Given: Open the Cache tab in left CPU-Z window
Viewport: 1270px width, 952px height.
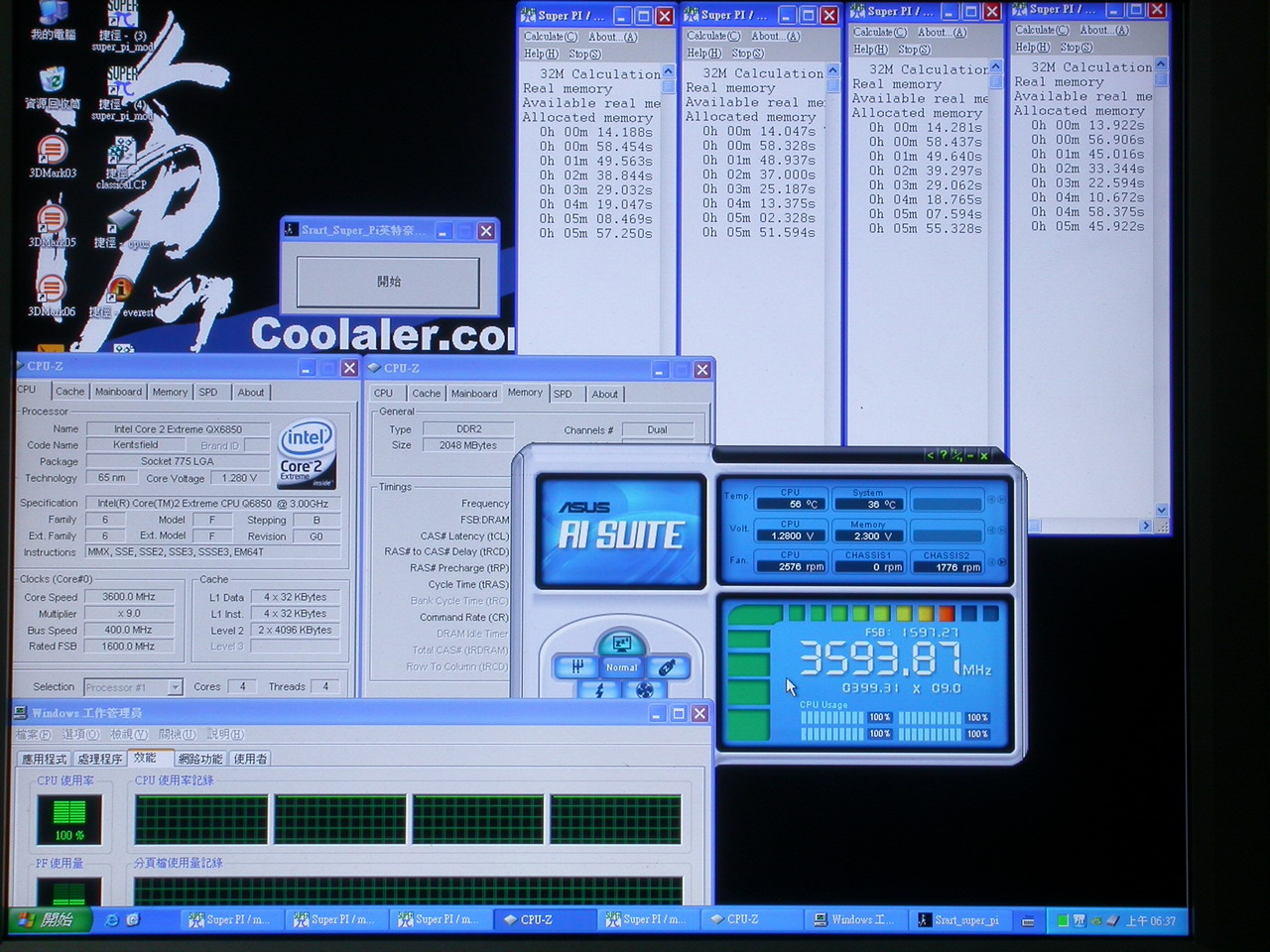Looking at the screenshot, I should (x=69, y=392).
